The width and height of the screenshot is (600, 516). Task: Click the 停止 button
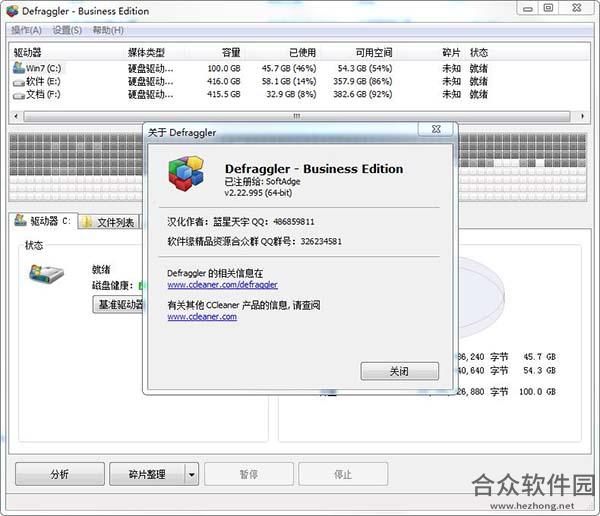coord(343,474)
